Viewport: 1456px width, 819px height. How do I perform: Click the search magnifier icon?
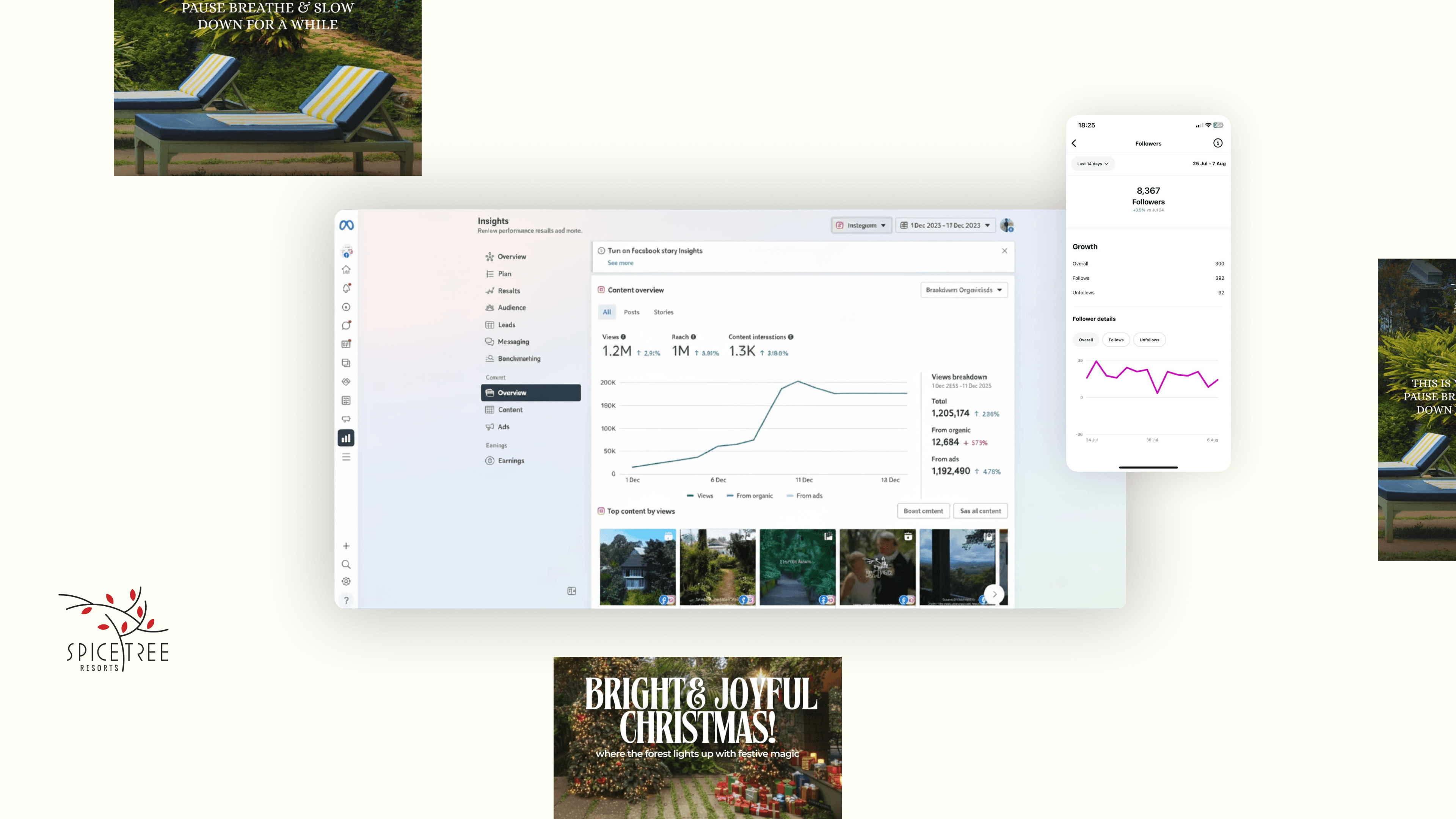coord(346,564)
